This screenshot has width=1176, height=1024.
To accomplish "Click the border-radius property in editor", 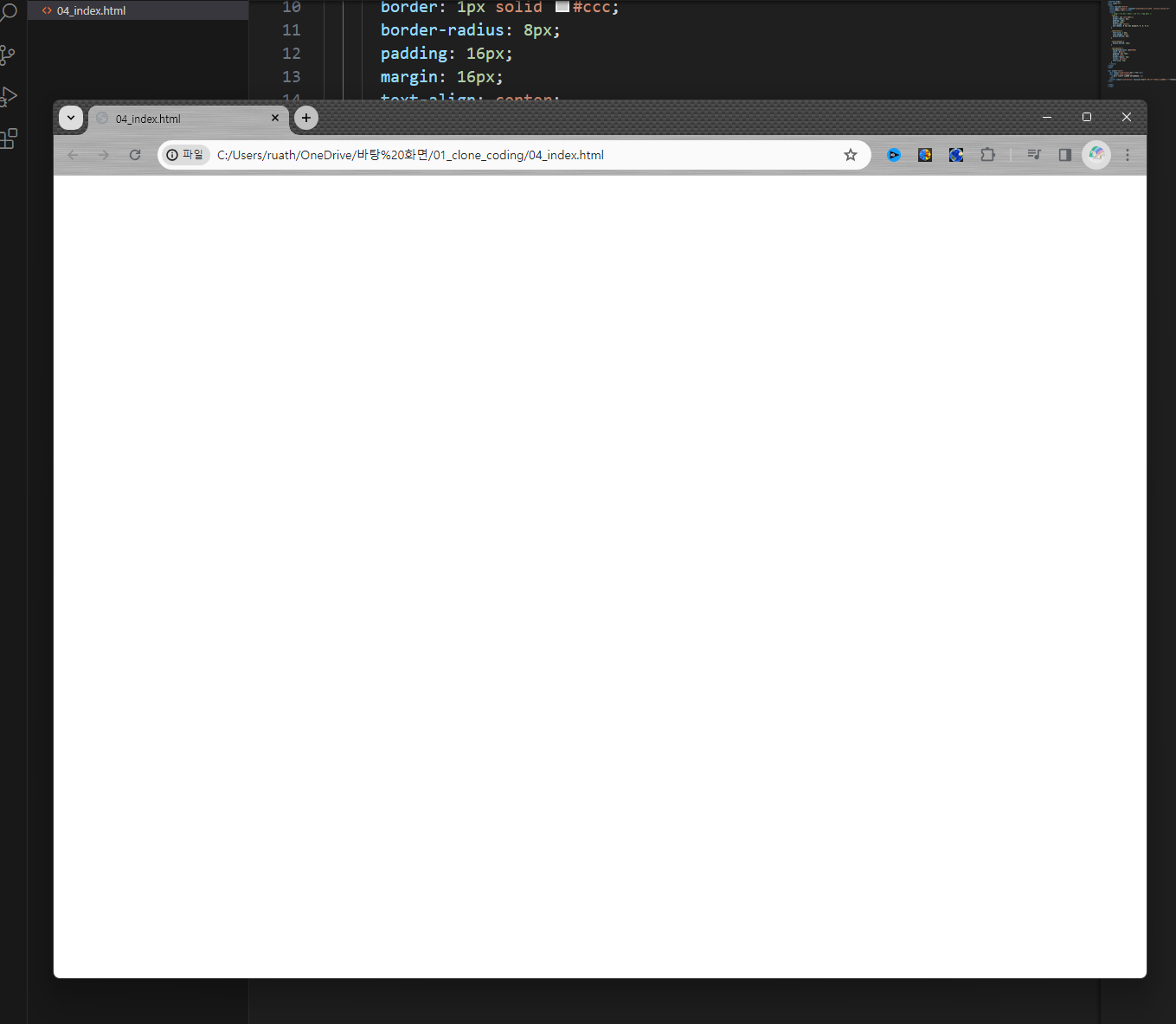I will pos(442,30).
